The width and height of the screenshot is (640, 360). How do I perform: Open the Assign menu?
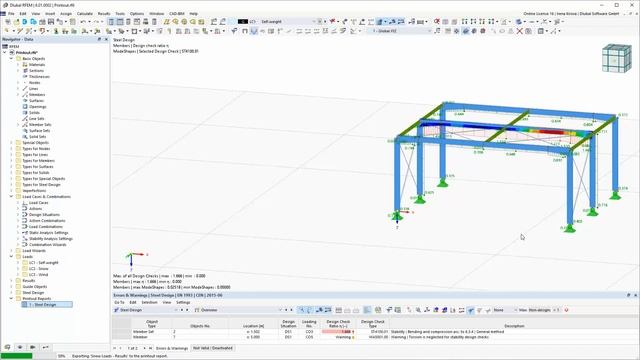coord(66,13)
